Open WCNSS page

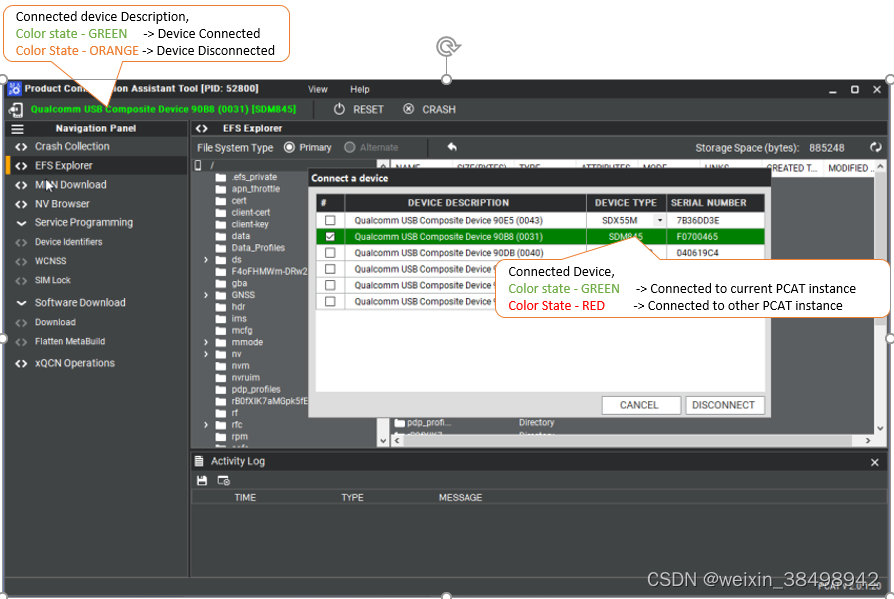(x=50, y=261)
